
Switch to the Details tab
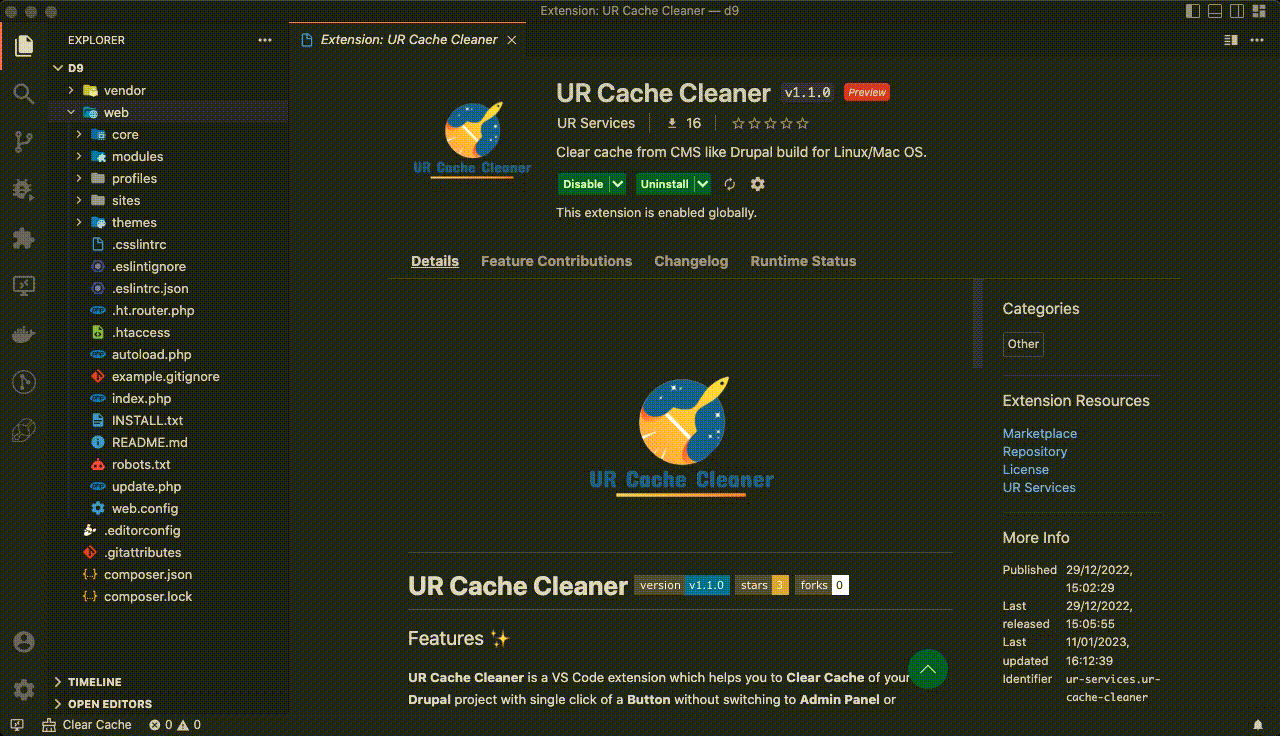point(435,261)
